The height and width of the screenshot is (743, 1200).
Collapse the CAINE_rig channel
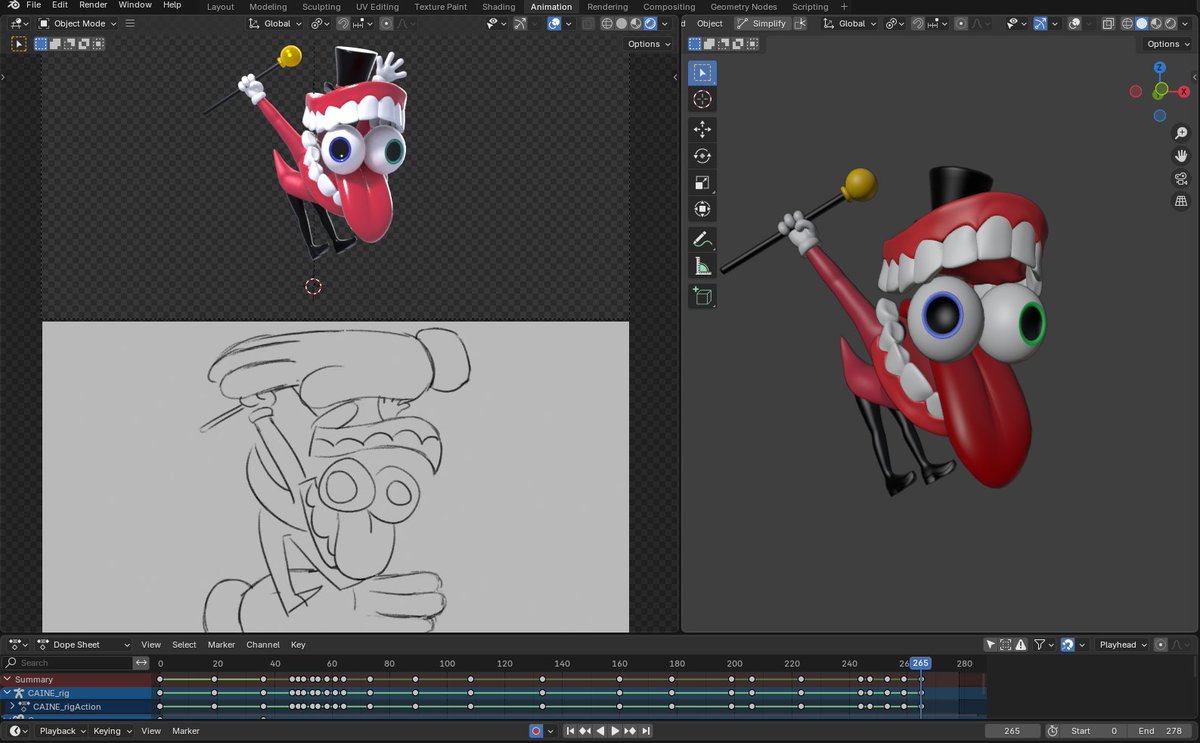pyautogui.click(x=6, y=693)
